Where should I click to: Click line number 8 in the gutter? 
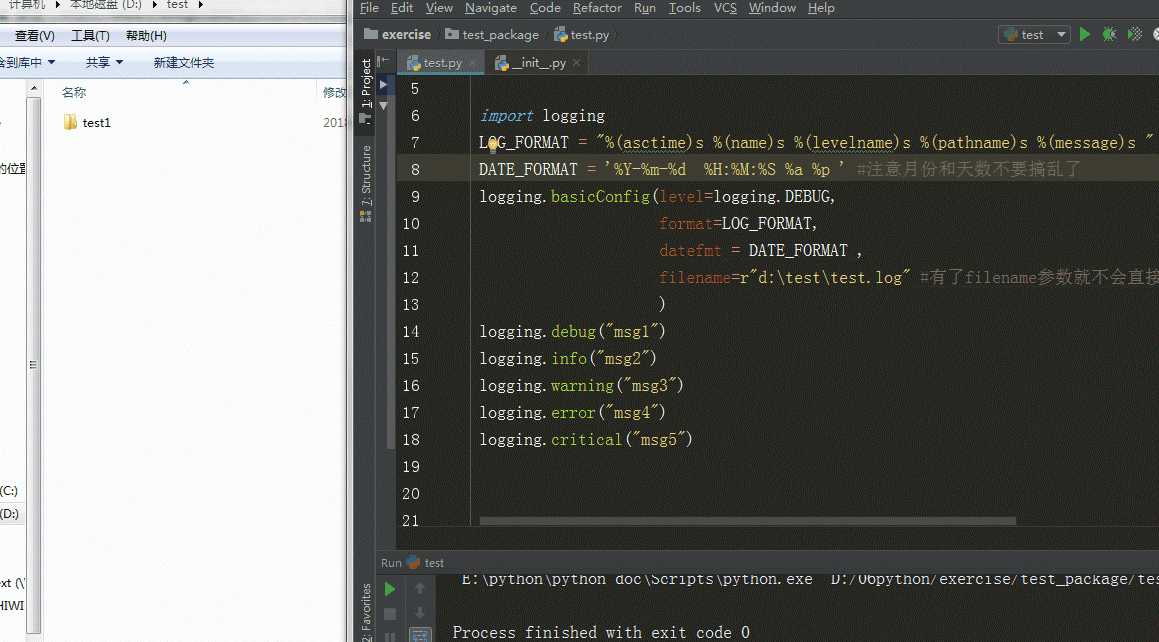[415, 169]
